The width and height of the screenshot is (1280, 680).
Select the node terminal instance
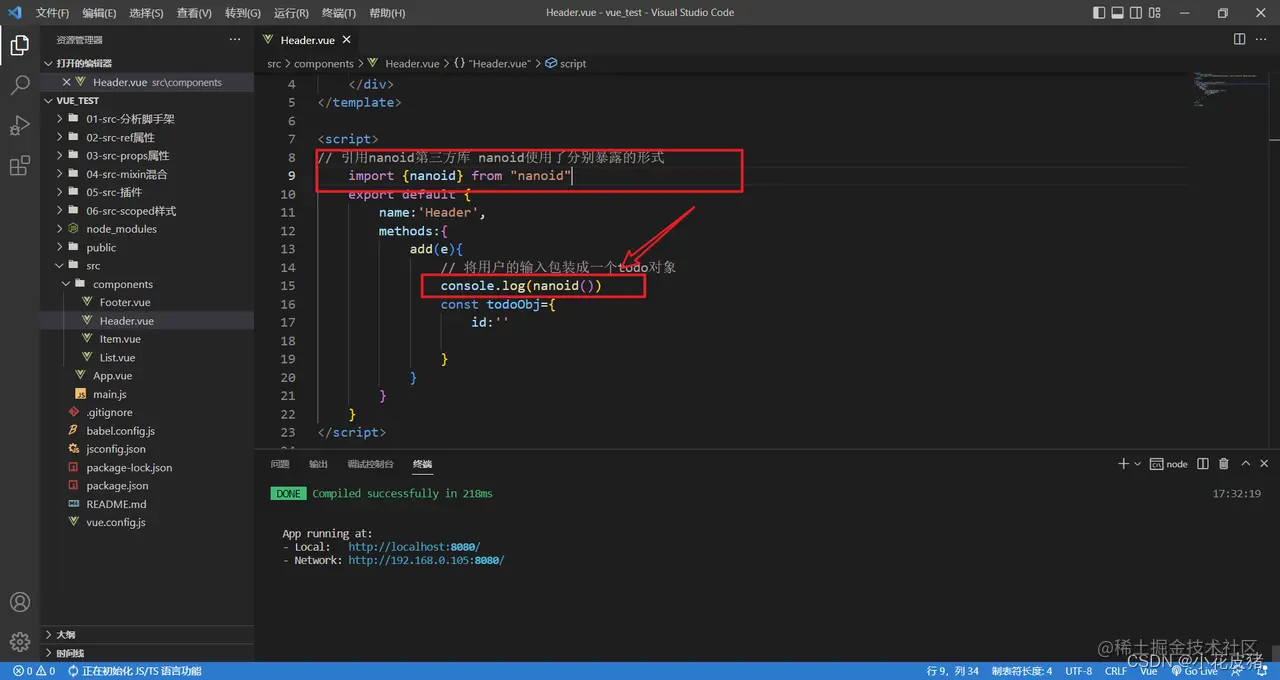click(x=1169, y=464)
